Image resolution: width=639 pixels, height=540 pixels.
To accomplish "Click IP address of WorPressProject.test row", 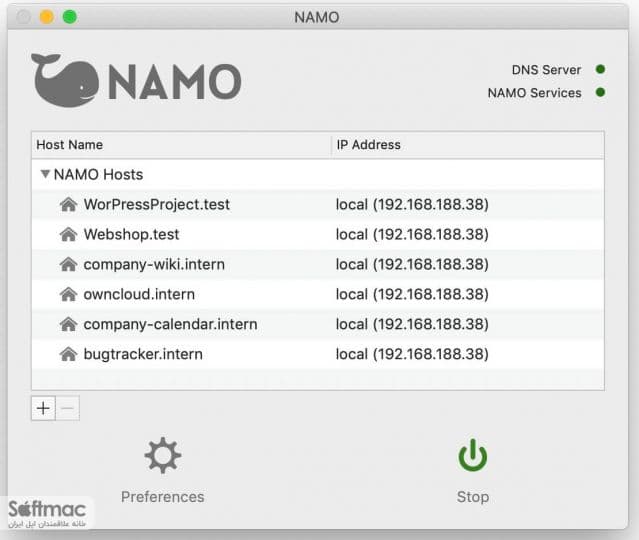I will [412, 204].
